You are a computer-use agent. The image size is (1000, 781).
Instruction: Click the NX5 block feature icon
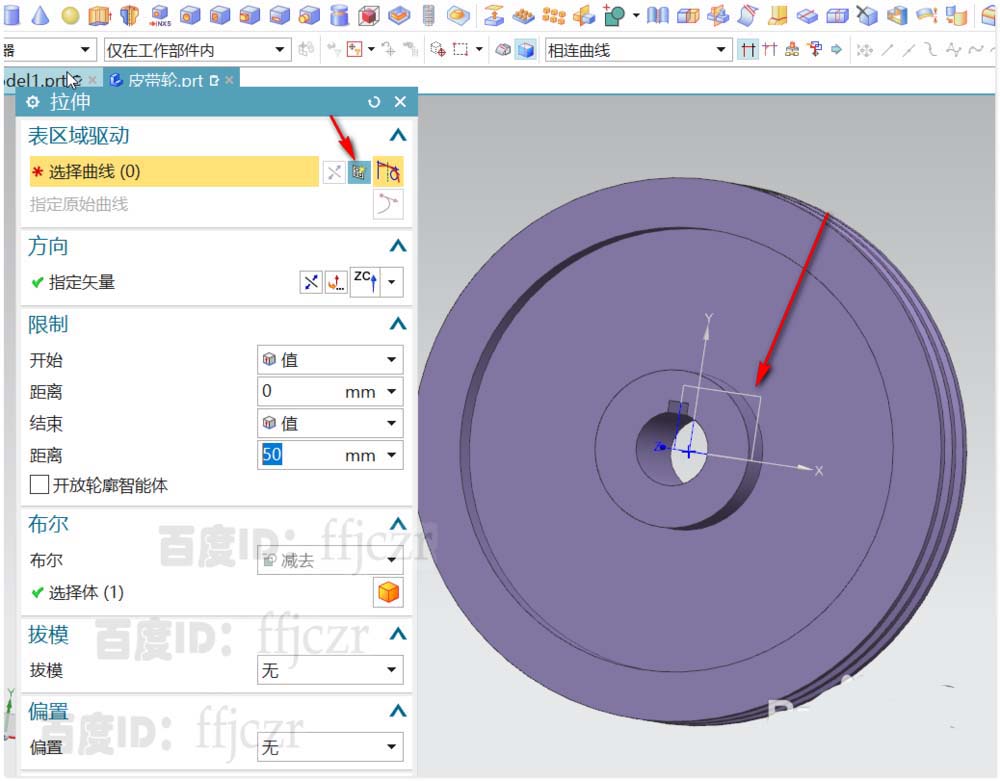pos(159,15)
